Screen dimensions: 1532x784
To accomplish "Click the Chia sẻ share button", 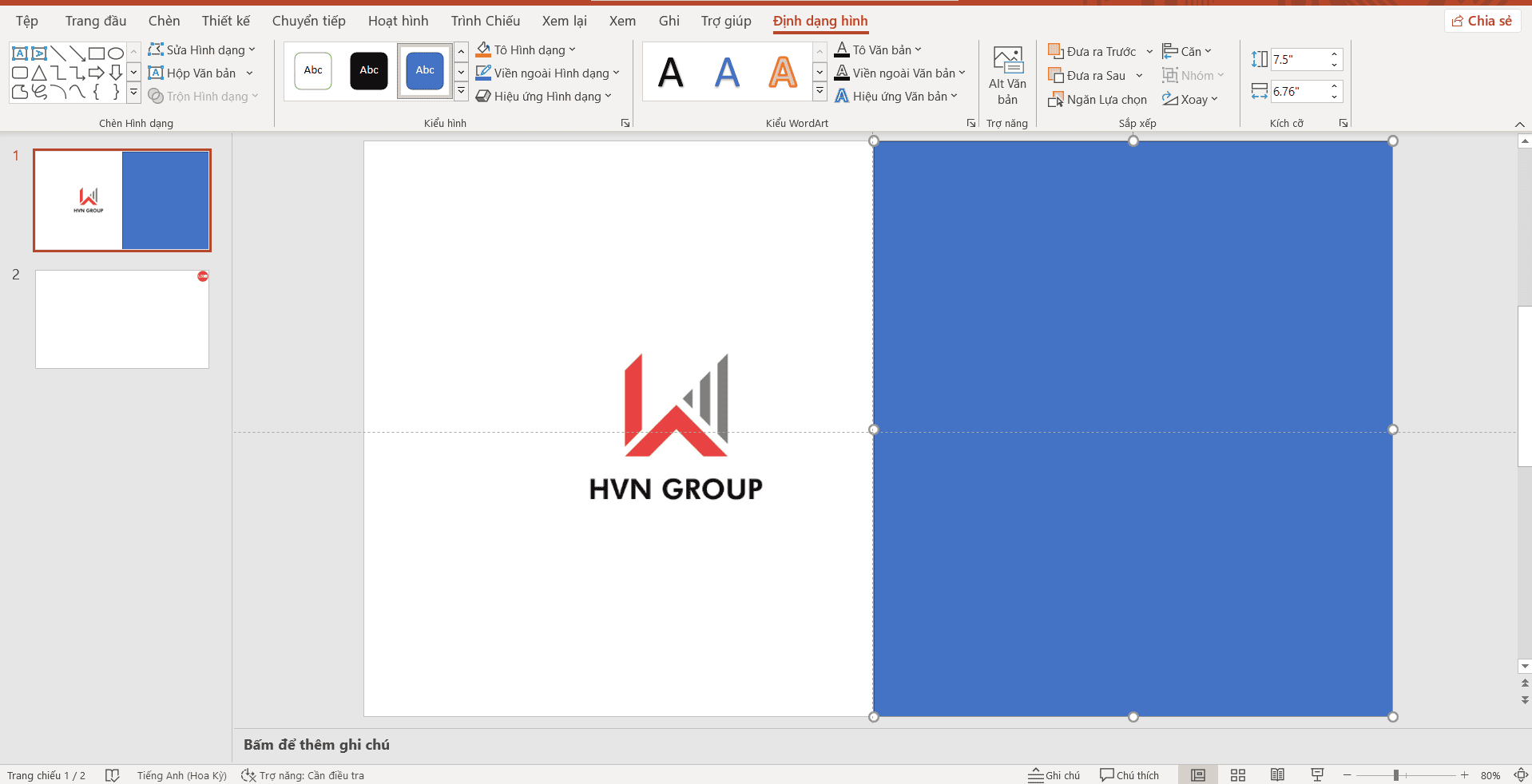I will tap(1482, 21).
